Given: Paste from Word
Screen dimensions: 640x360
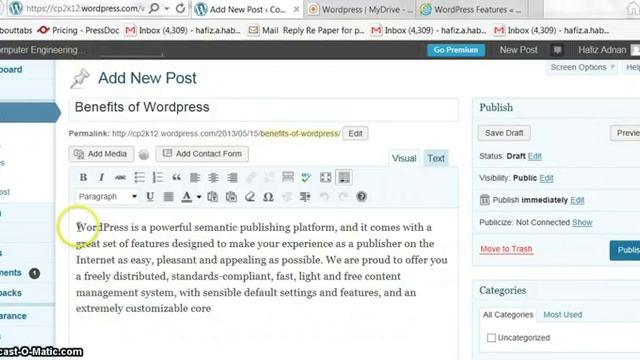Looking at the screenshot, I should [231, 197].
